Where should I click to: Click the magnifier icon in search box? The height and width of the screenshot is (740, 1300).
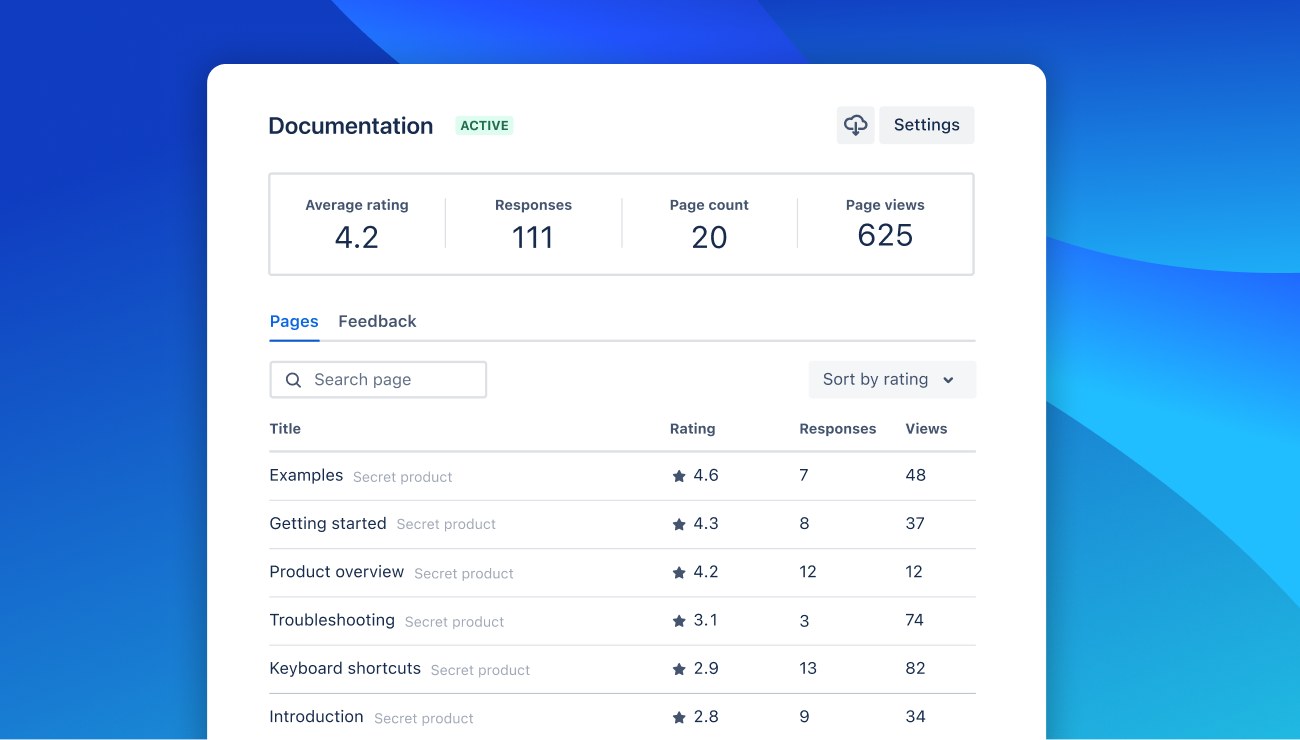[x=293, y=380]
